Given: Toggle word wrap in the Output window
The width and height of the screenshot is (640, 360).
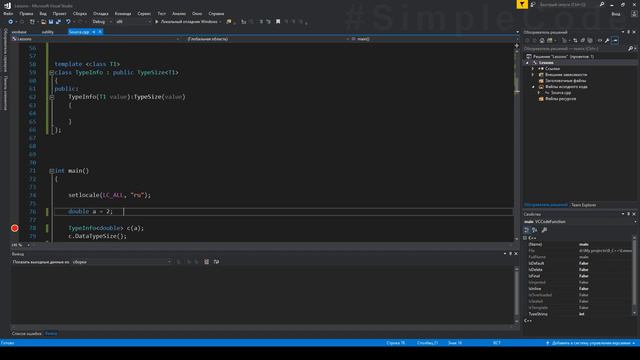Looking at the screenshot, I should 216,262.
